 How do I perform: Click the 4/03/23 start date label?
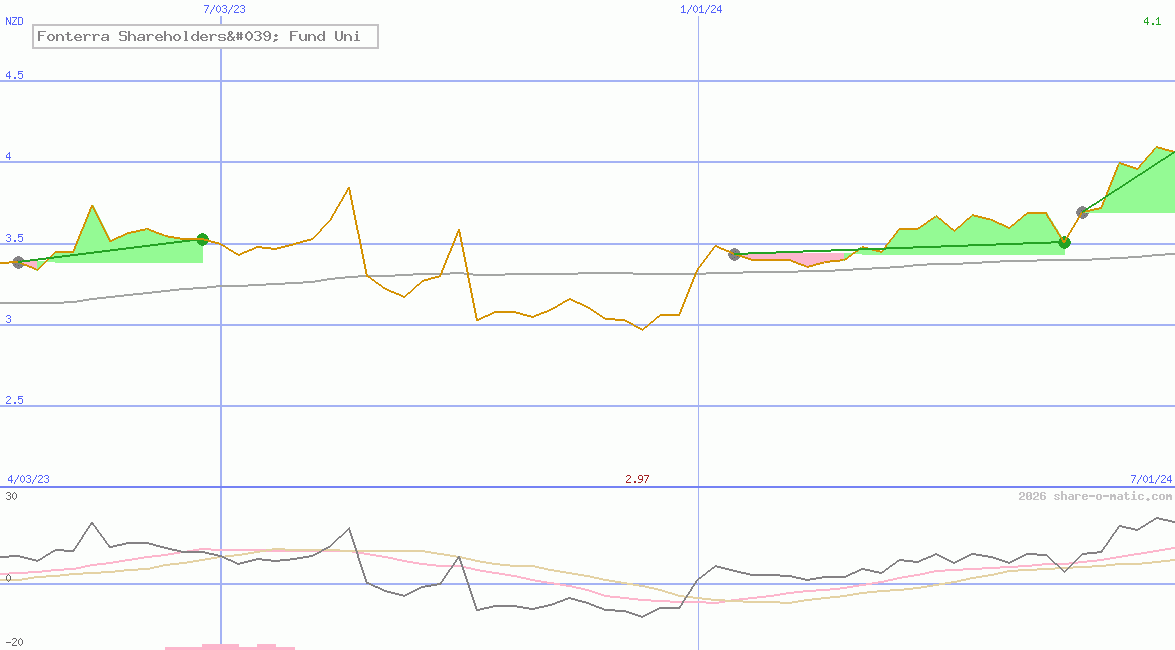click(x=28, y=479)
